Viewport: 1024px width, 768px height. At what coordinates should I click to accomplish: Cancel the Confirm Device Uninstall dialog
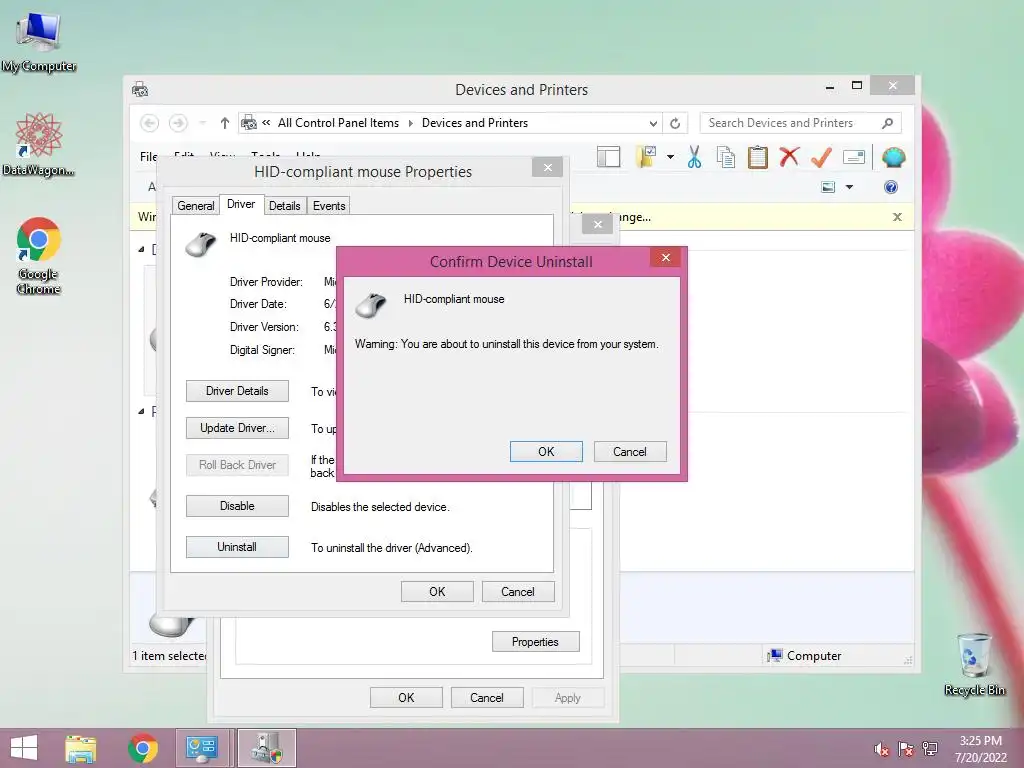[x=630, y=451]
